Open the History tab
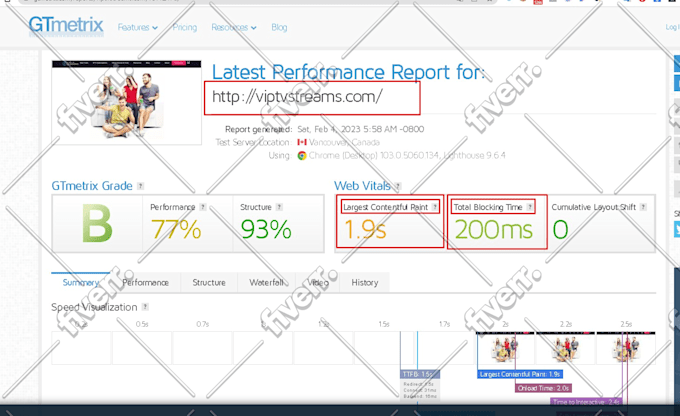Screen dimensions: 680x416 click(x=365, y=282)
